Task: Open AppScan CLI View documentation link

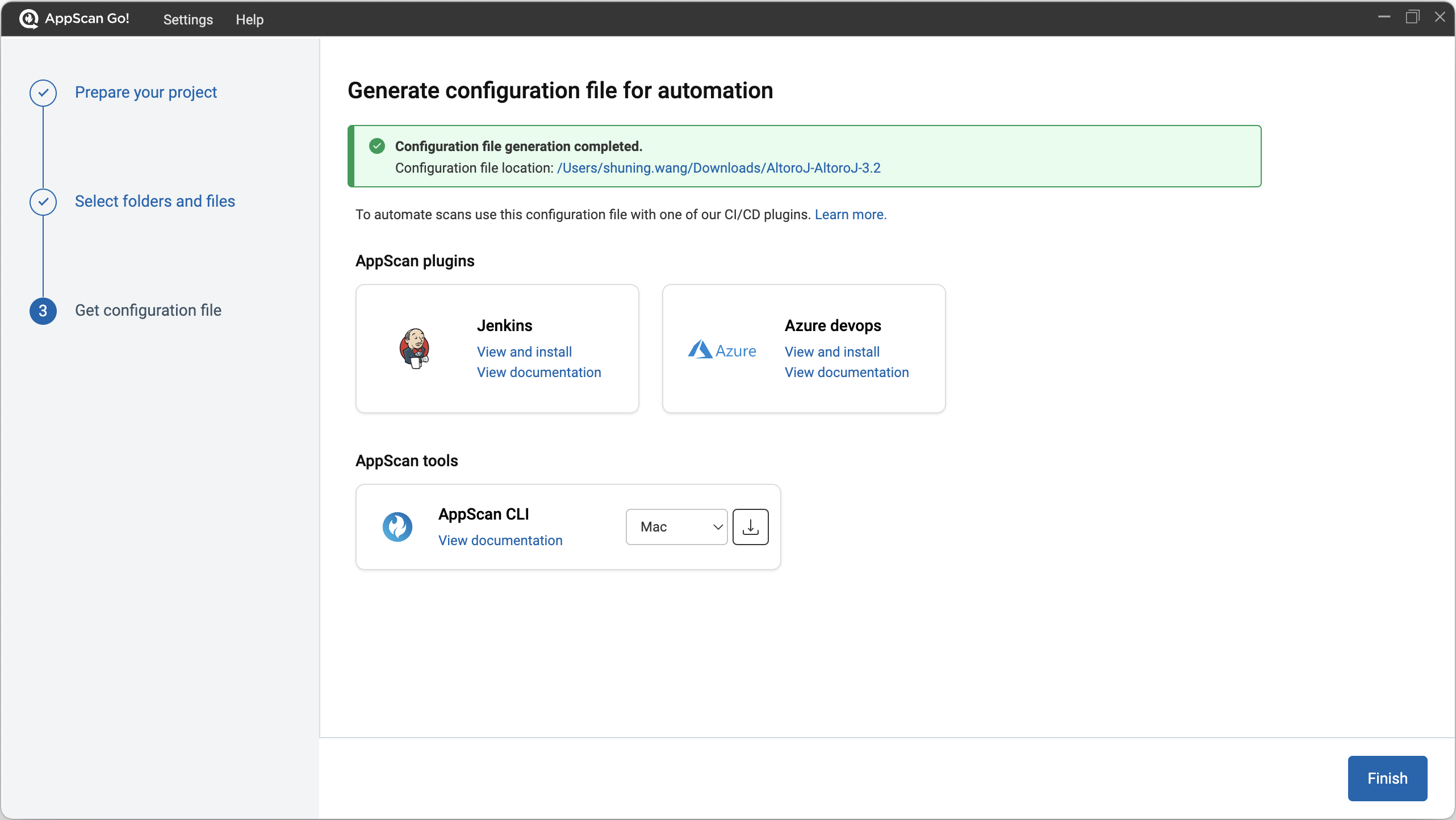Action: pos(500,540)
